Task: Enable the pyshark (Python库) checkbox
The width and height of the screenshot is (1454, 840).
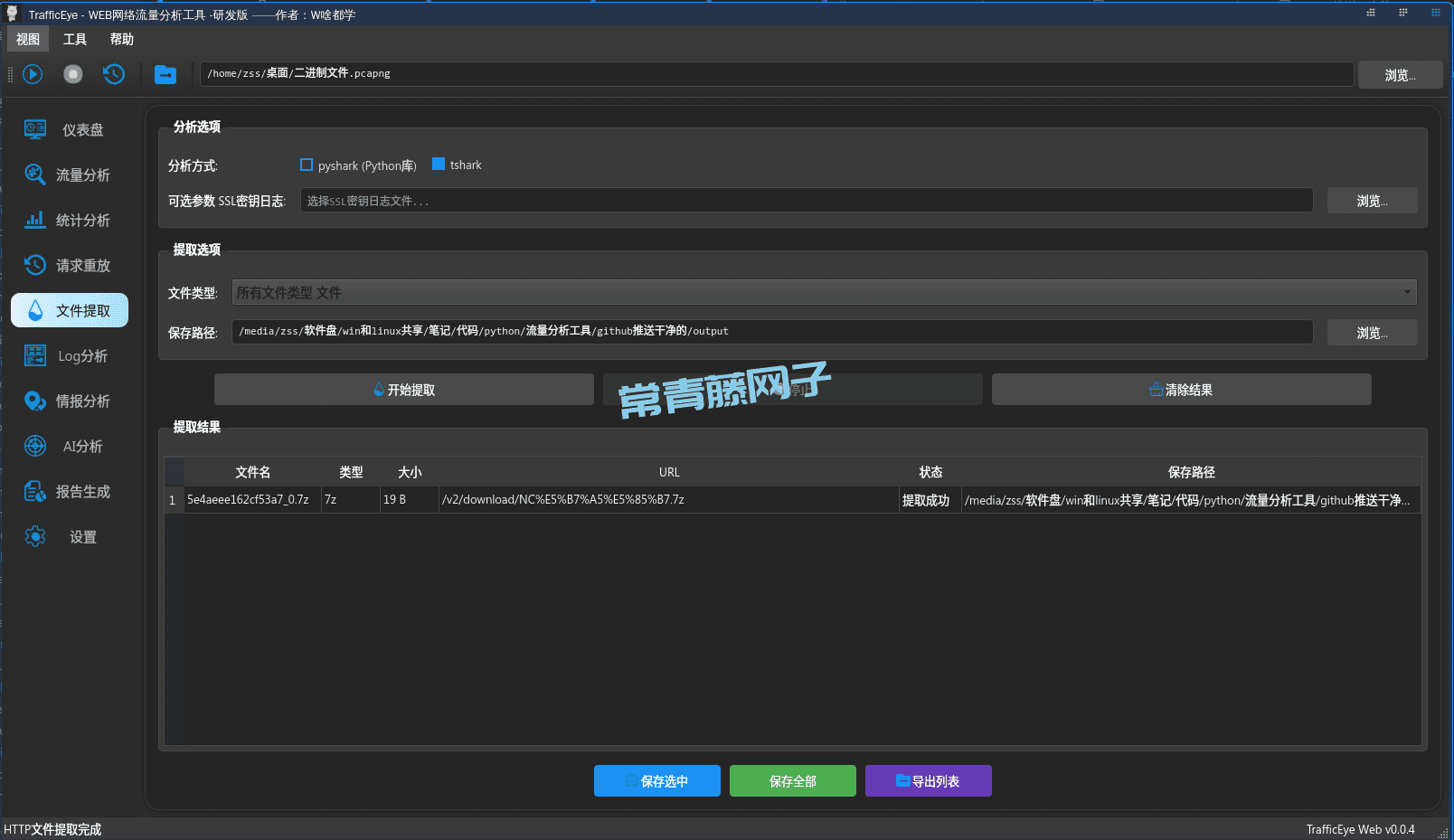Action: pos(307,165)
